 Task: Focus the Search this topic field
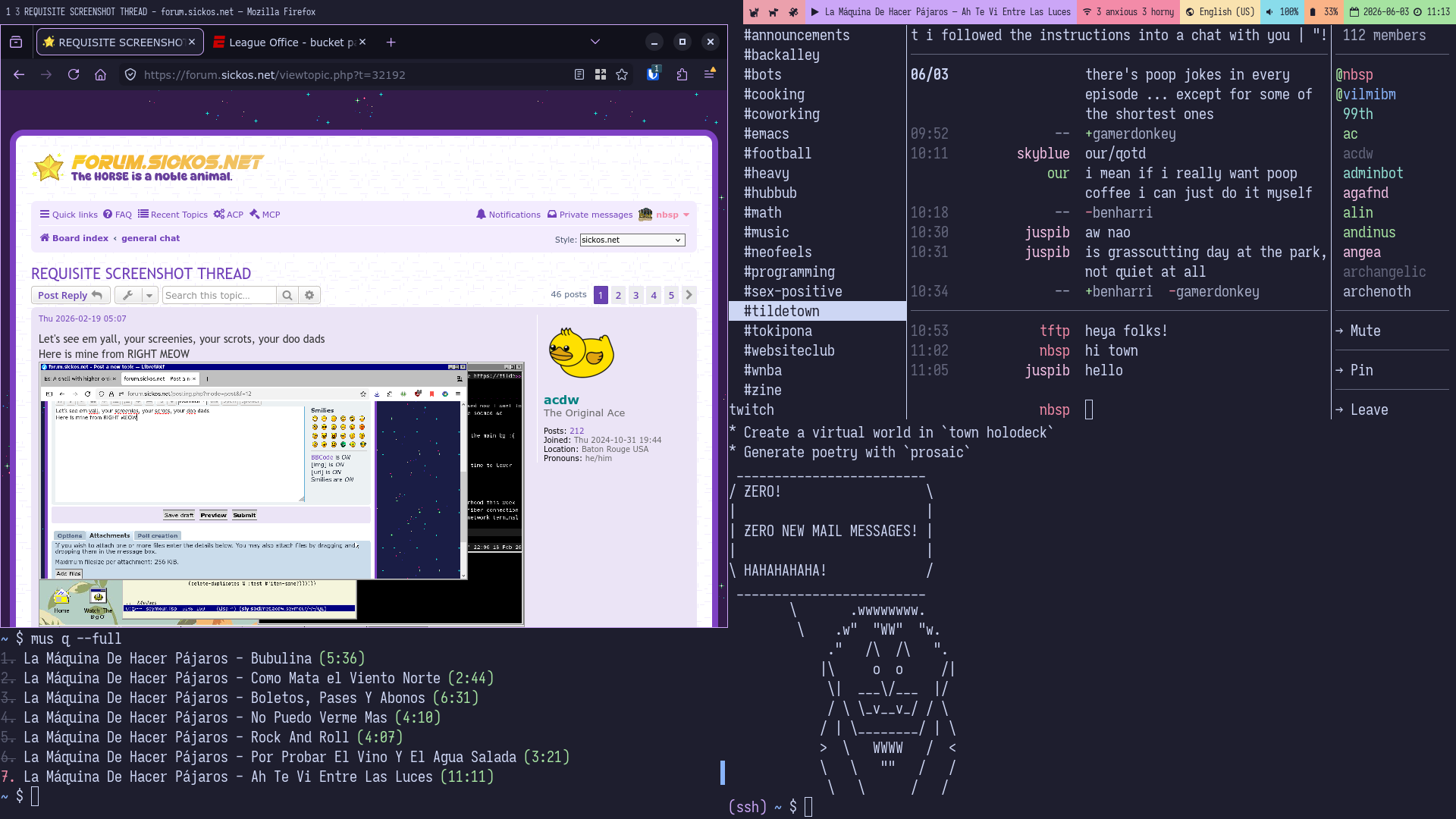click(219, 295)
